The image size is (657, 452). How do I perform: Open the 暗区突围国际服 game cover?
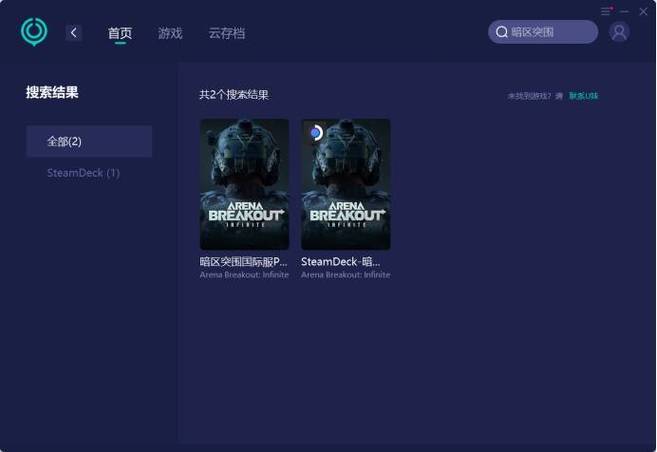tap(244, 184)
